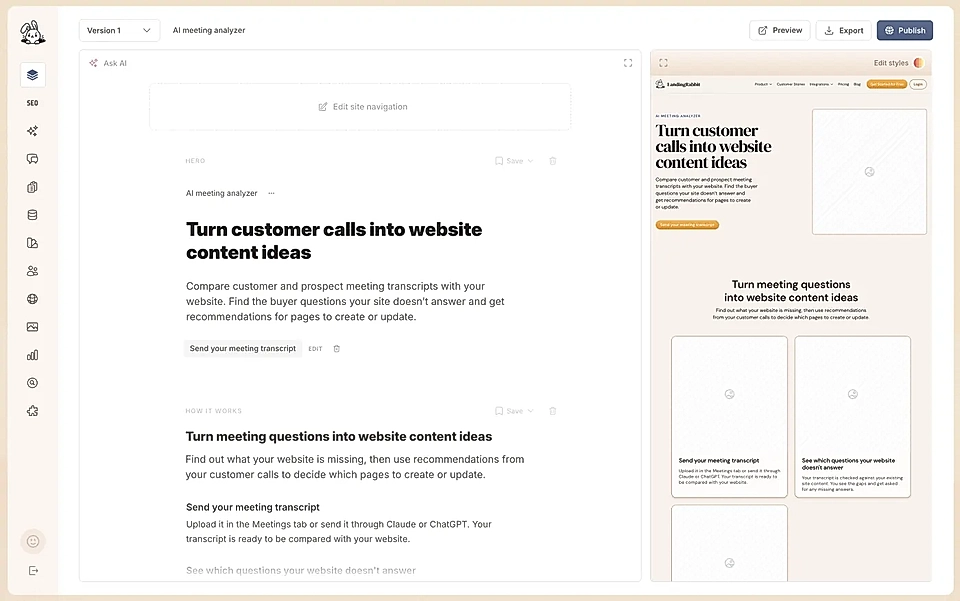Click the AI meeting analyzer page title in header

click(209, 31)
